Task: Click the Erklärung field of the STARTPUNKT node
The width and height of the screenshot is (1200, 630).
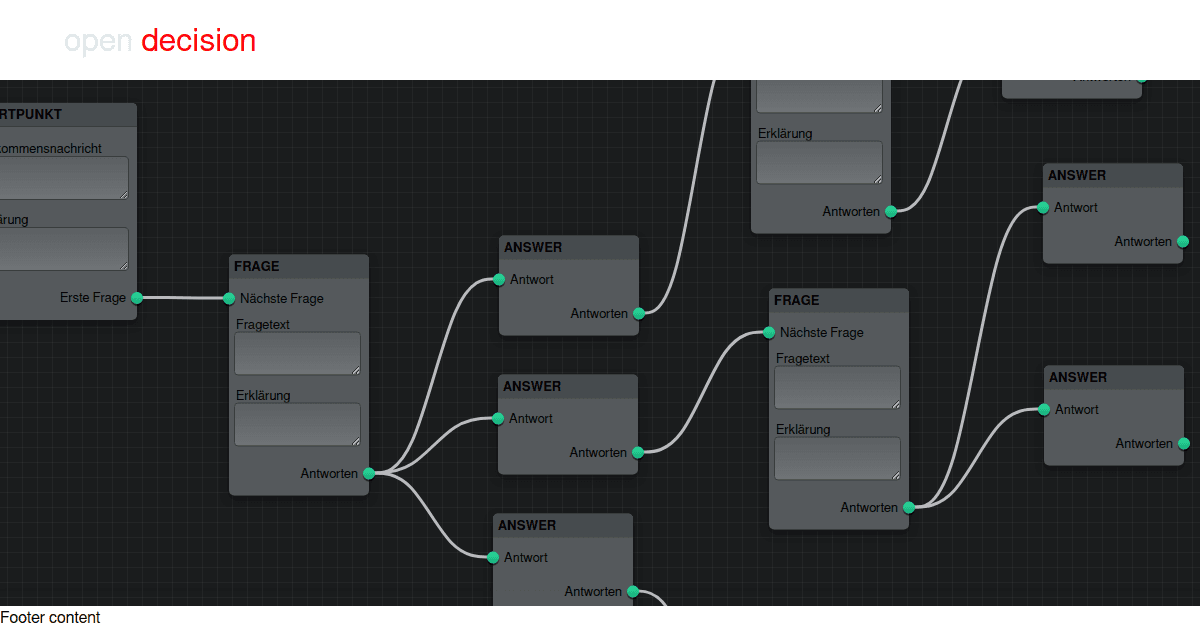Action: pyautogui.click(x=63, y=248)
